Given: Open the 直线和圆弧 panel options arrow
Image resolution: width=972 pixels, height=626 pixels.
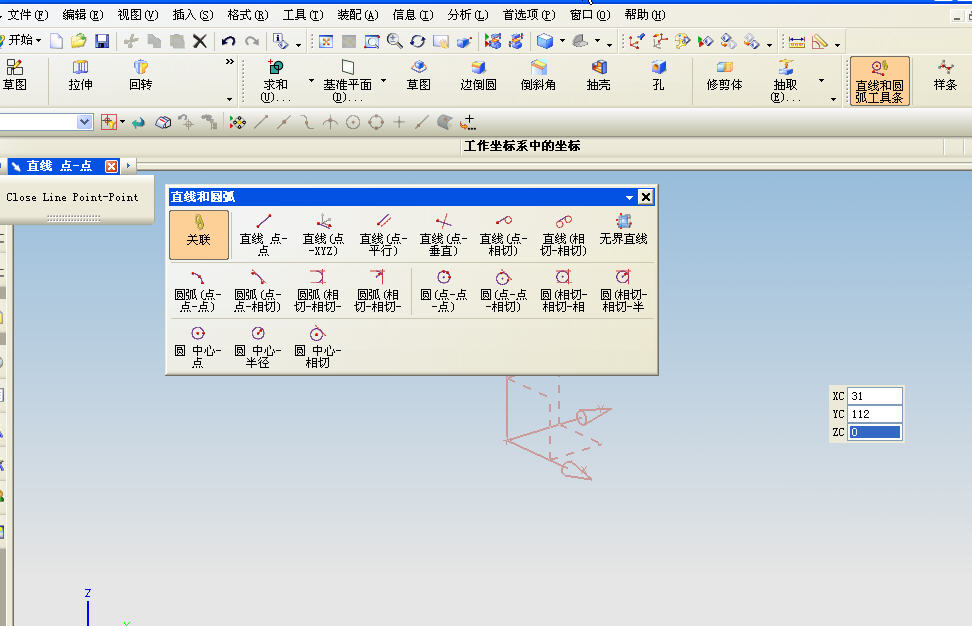Looking at the screenshot, I should 629,197.
